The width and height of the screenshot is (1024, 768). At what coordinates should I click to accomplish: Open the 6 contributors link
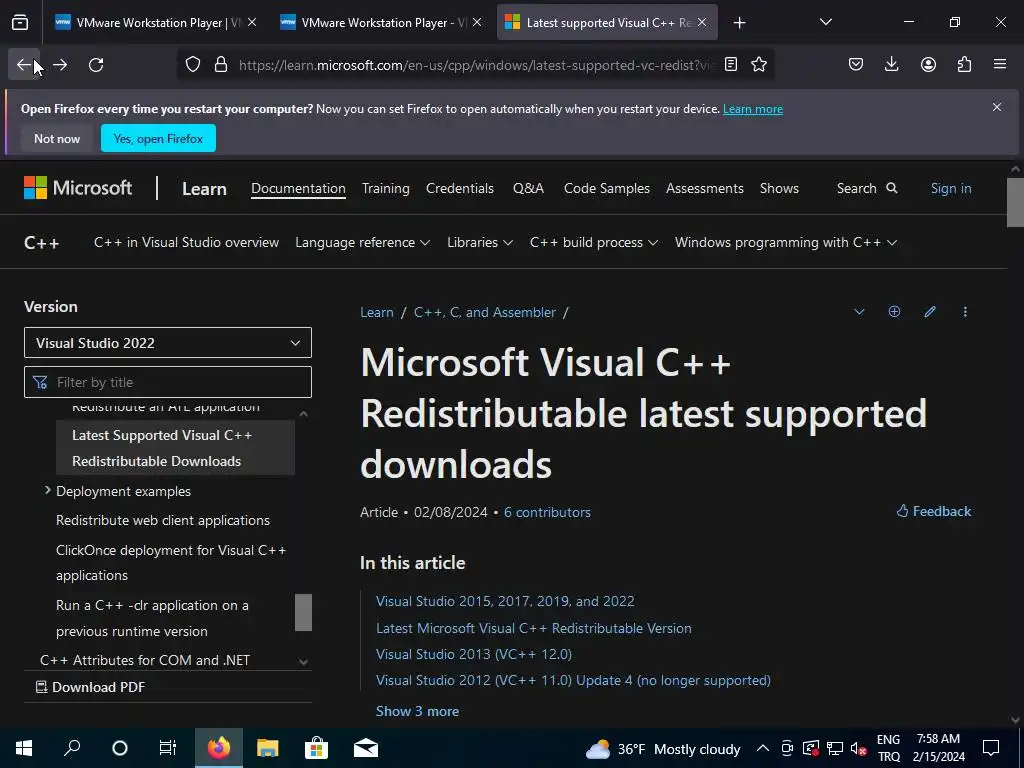point(547,512)
